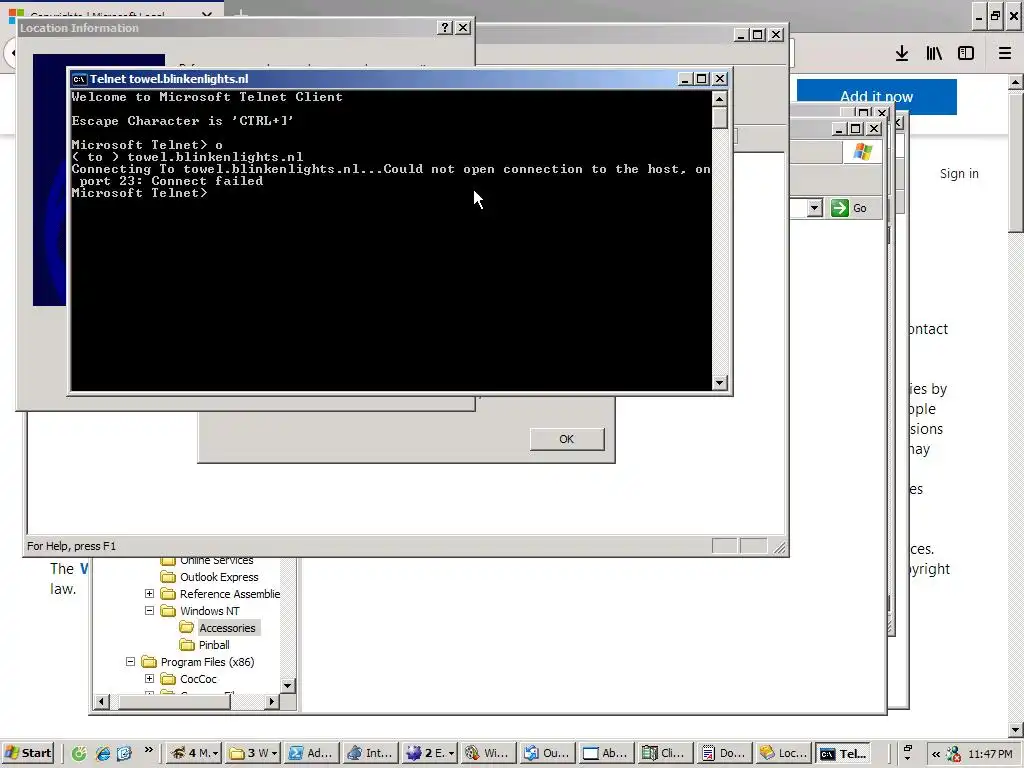Switch to the 'Int...' taskbar window
This screenshot has width=1024, height=768.
(370, 753)
